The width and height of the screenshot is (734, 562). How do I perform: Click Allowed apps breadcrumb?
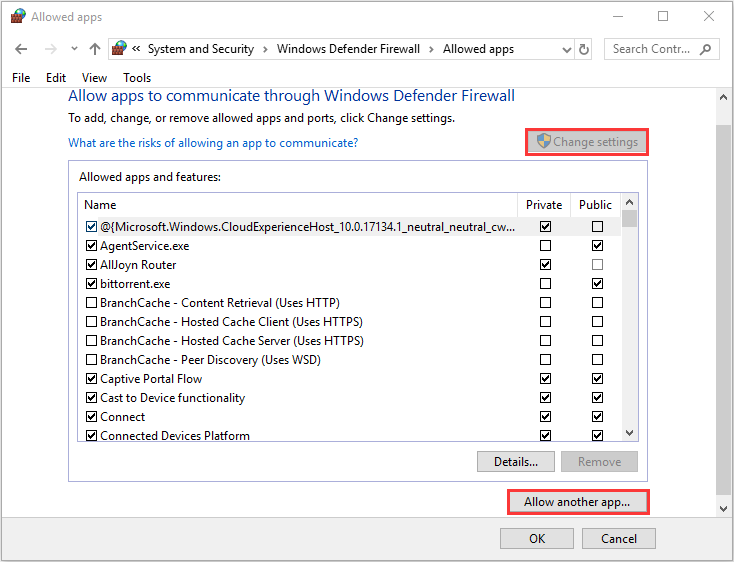478,49
